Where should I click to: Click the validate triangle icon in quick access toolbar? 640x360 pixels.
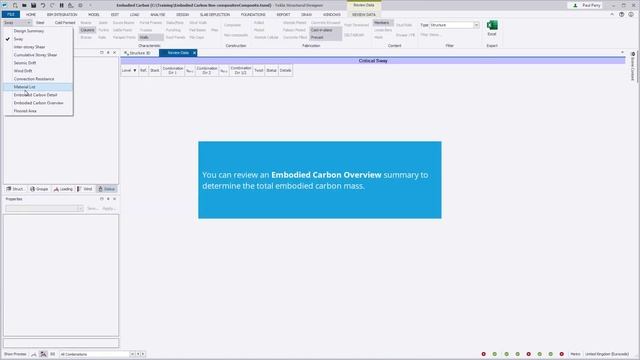point(71,5)
